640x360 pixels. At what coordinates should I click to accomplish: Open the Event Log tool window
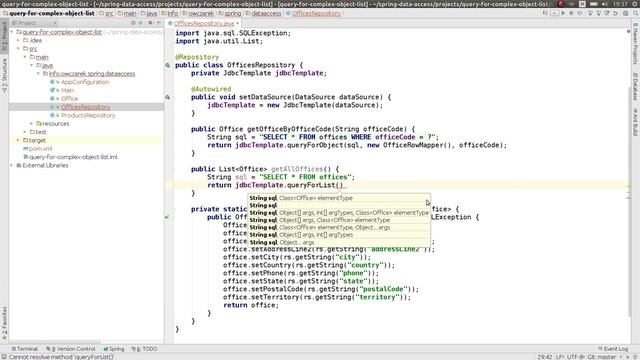pos(613,349)
